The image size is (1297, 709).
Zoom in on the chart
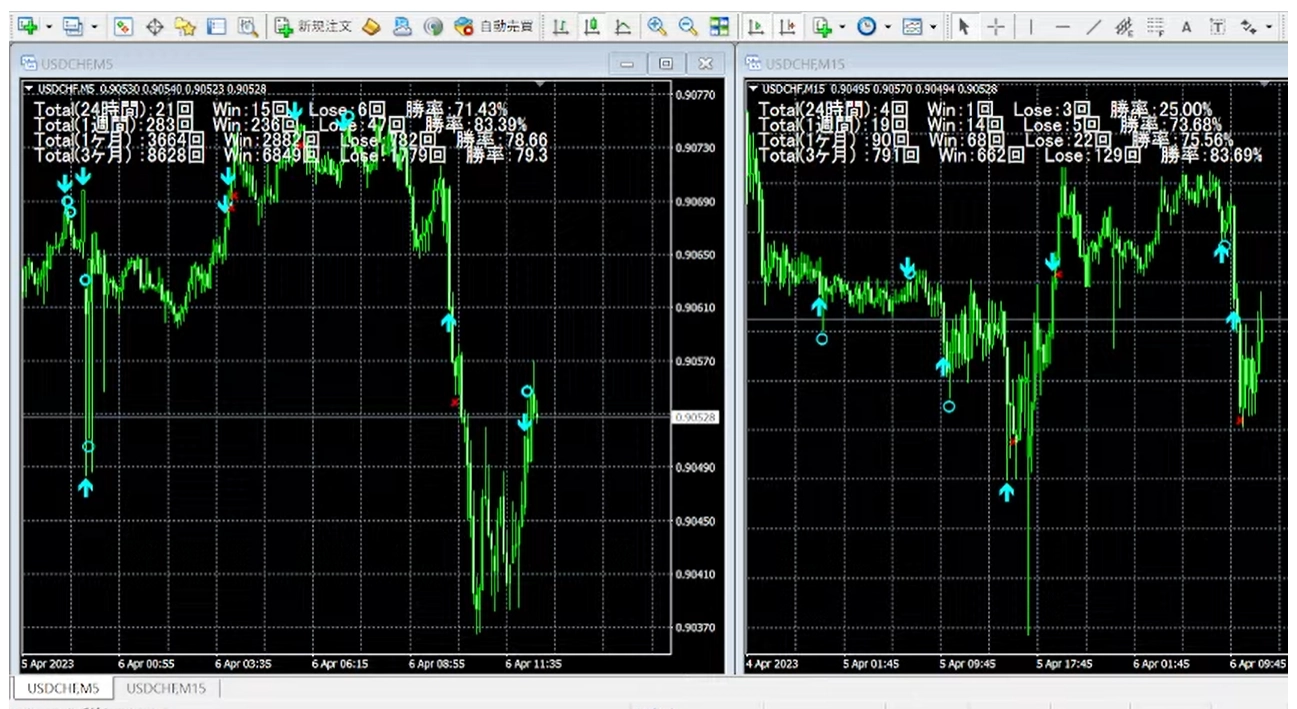(x=657, y=27)
